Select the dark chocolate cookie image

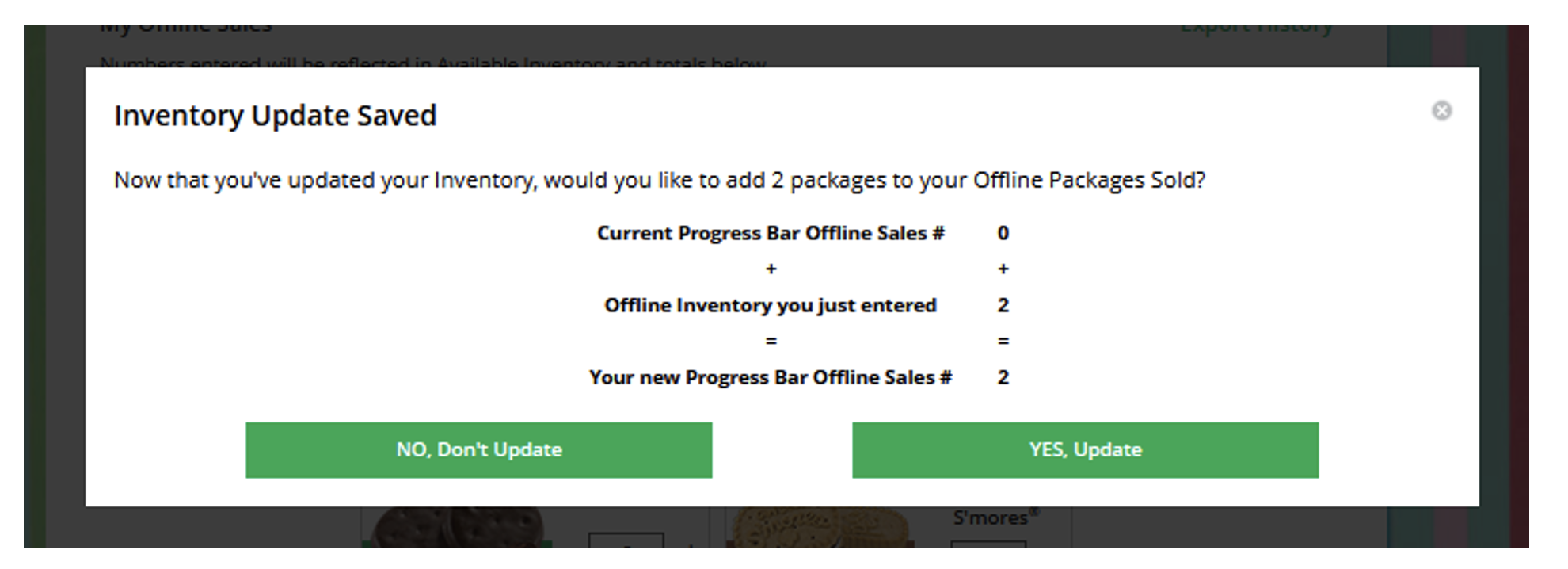[458, 528]
